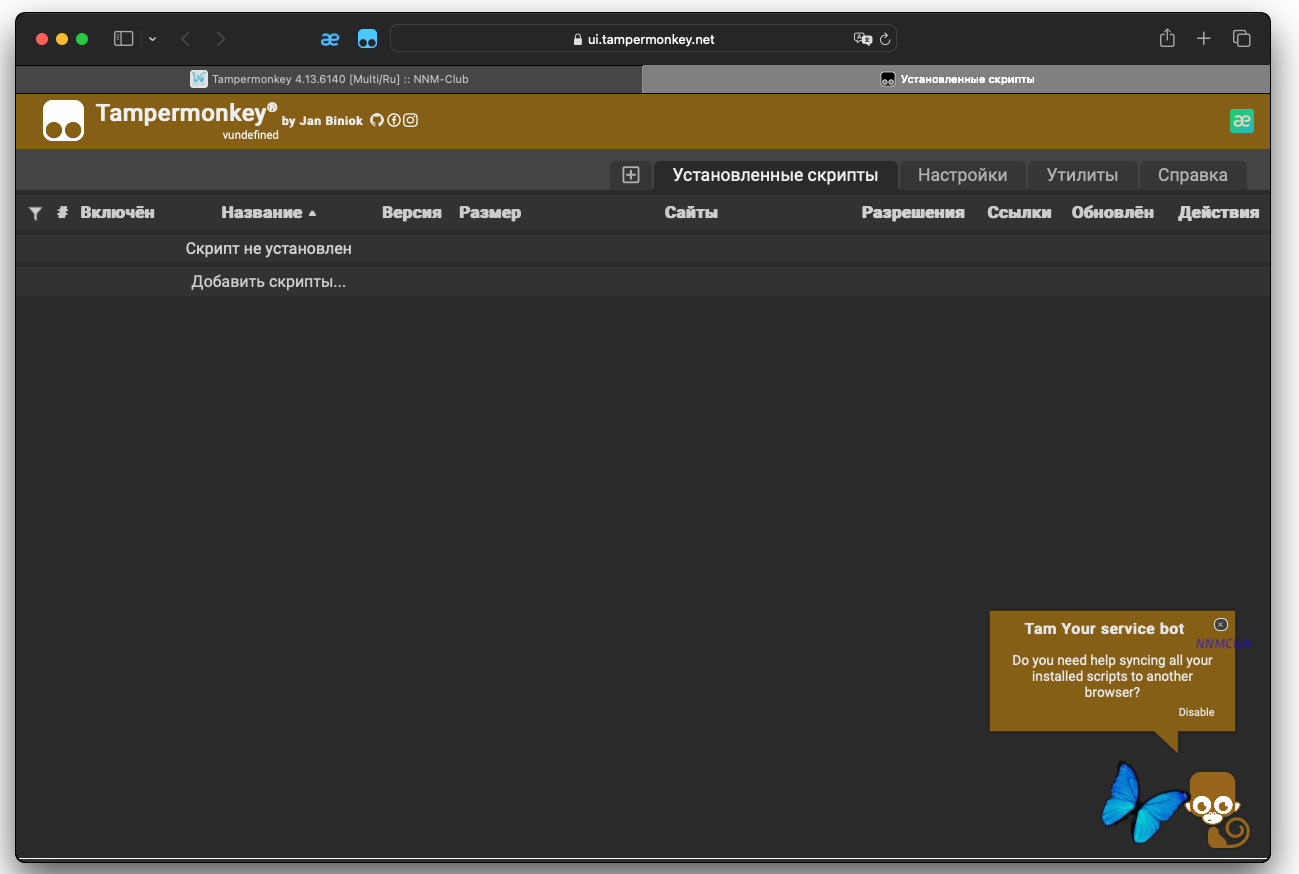The image size is (1299, 874).
Task: Click the Действия column header
Action: (x=1219, y=212)
